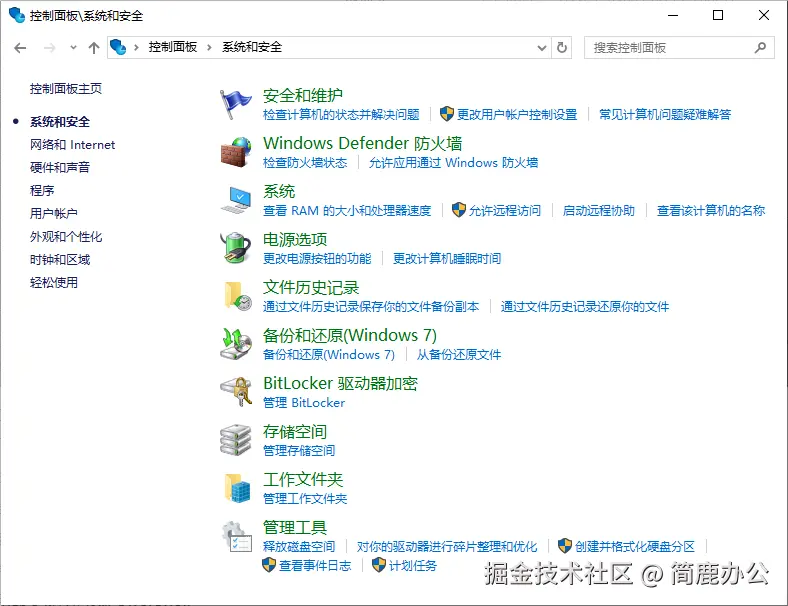788x606 pixels.
Task: Open 启动远程协助 link
Action: tap(598, 211)
